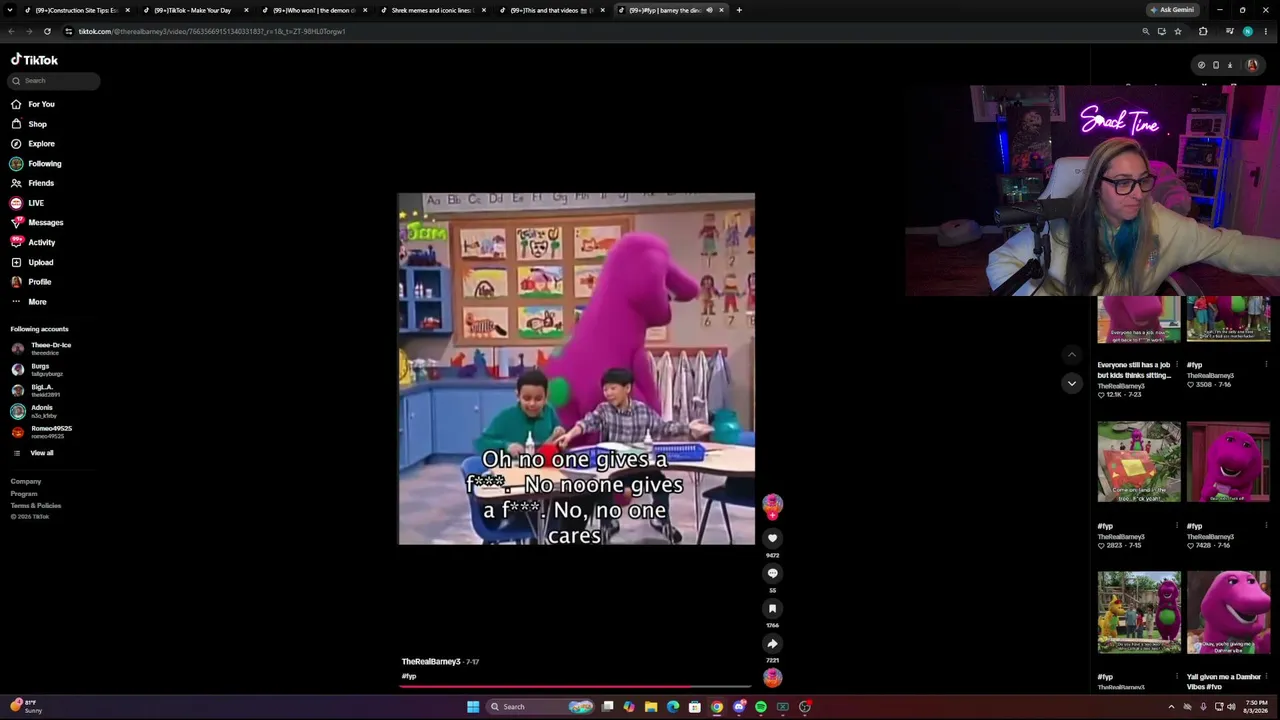
Task: Open the Company footer link
Action: coord(26,482)
